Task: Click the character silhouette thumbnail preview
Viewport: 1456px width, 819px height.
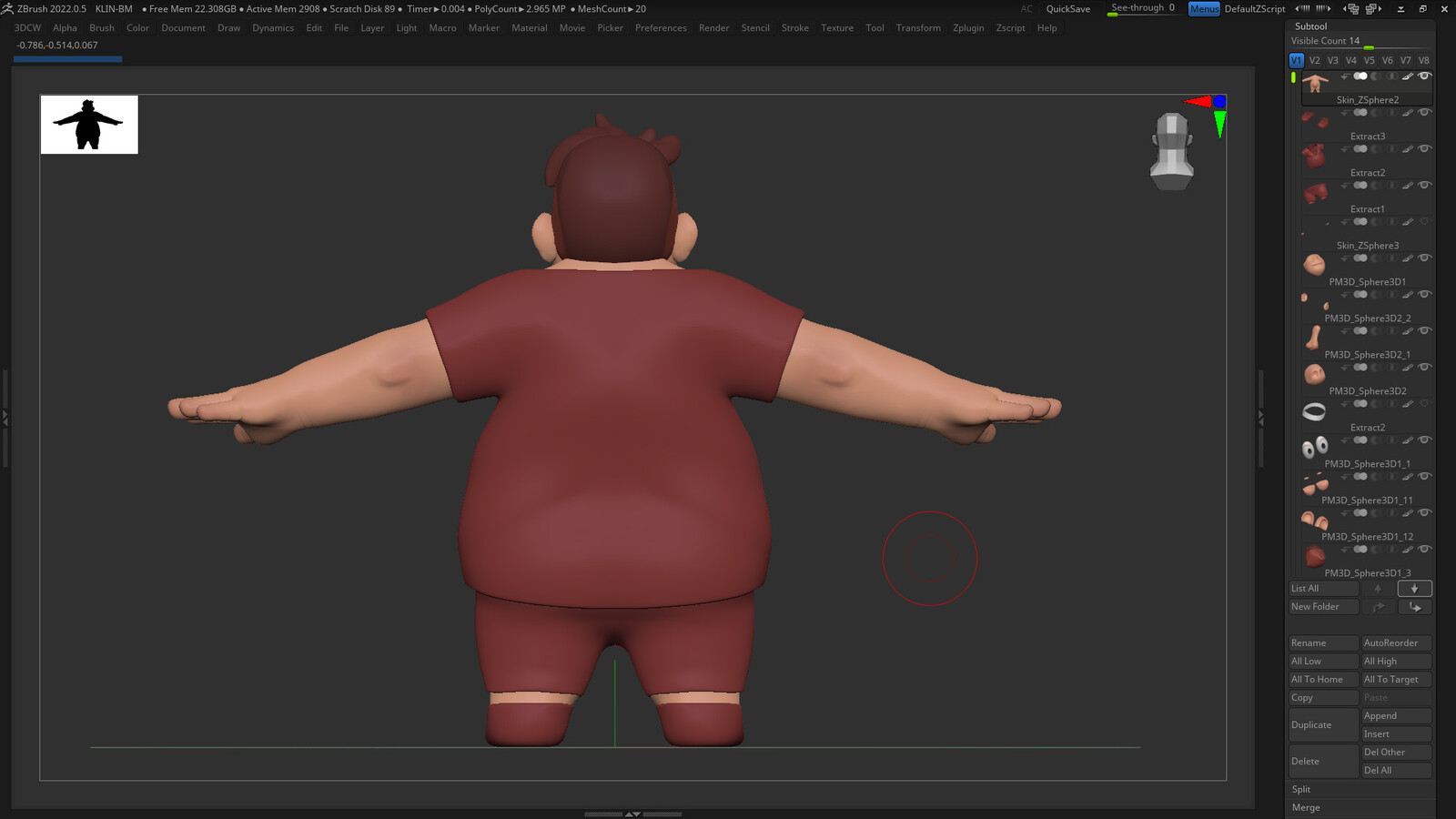Action: pyautogui.click(x=89, y=125)
